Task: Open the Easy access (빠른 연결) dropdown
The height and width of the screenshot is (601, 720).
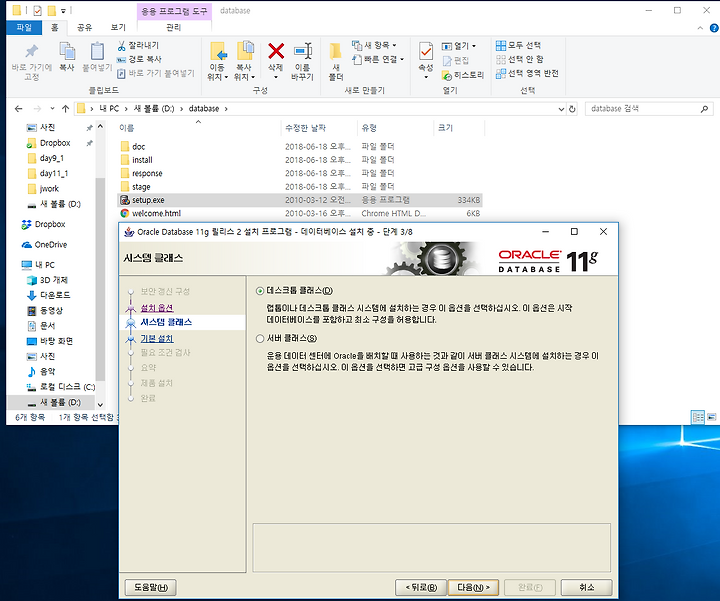Action: coord(378,59)
